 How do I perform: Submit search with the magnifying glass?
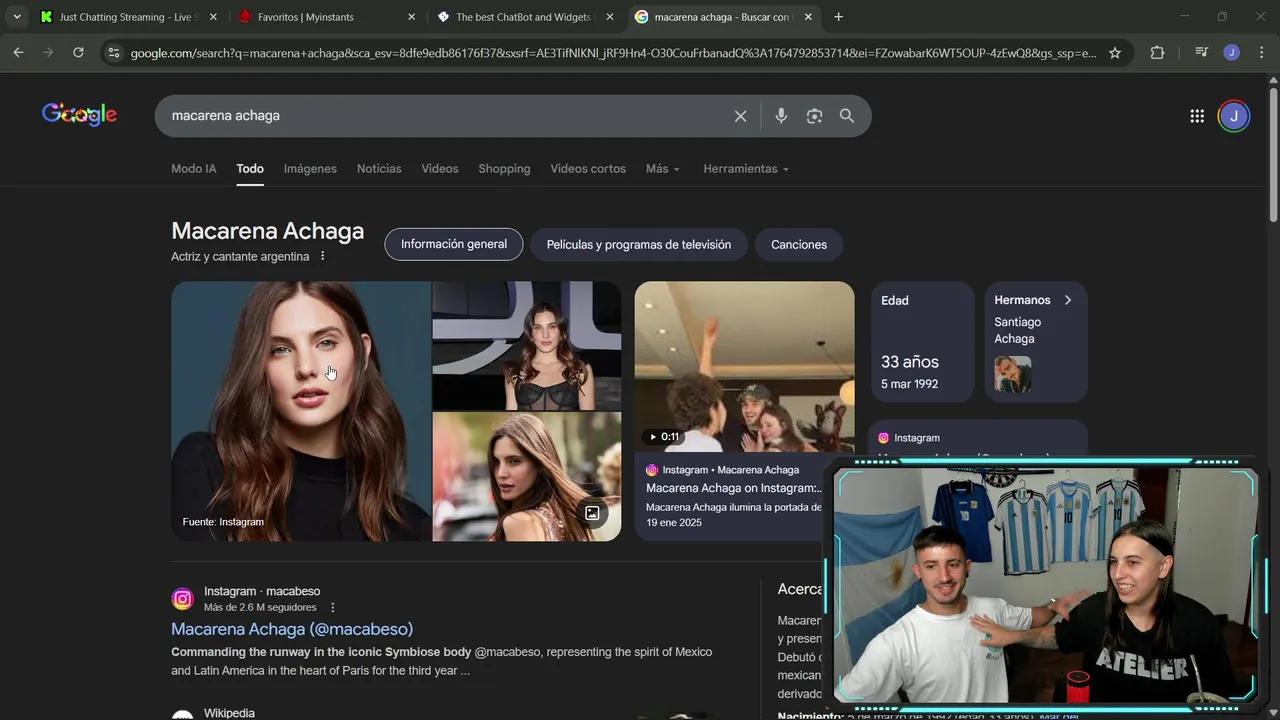coord(847,116)
